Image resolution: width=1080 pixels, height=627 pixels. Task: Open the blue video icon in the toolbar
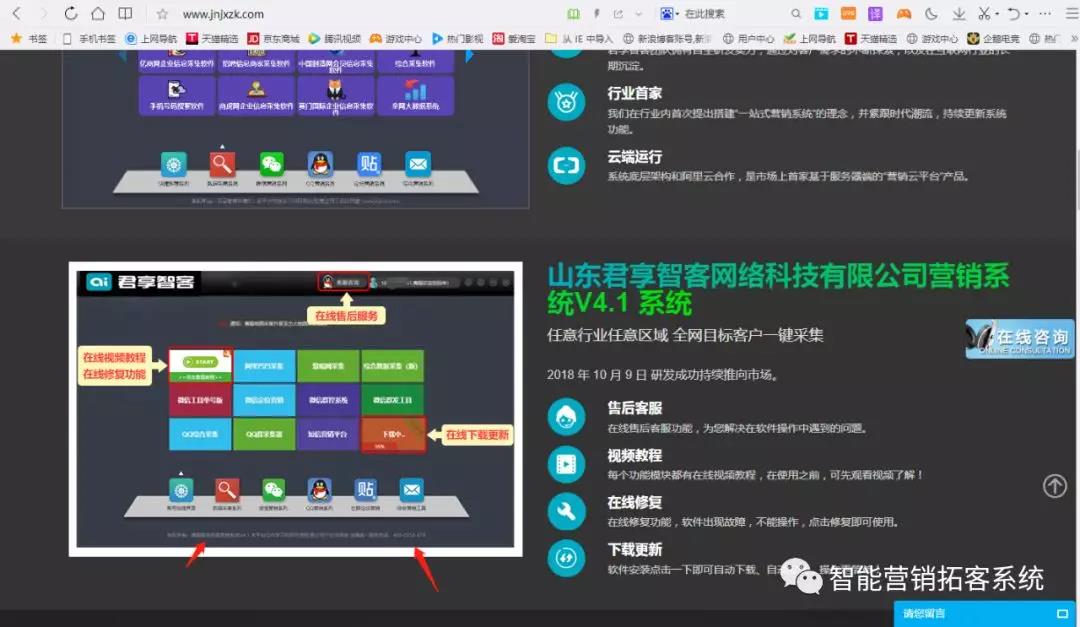[821, 14]
